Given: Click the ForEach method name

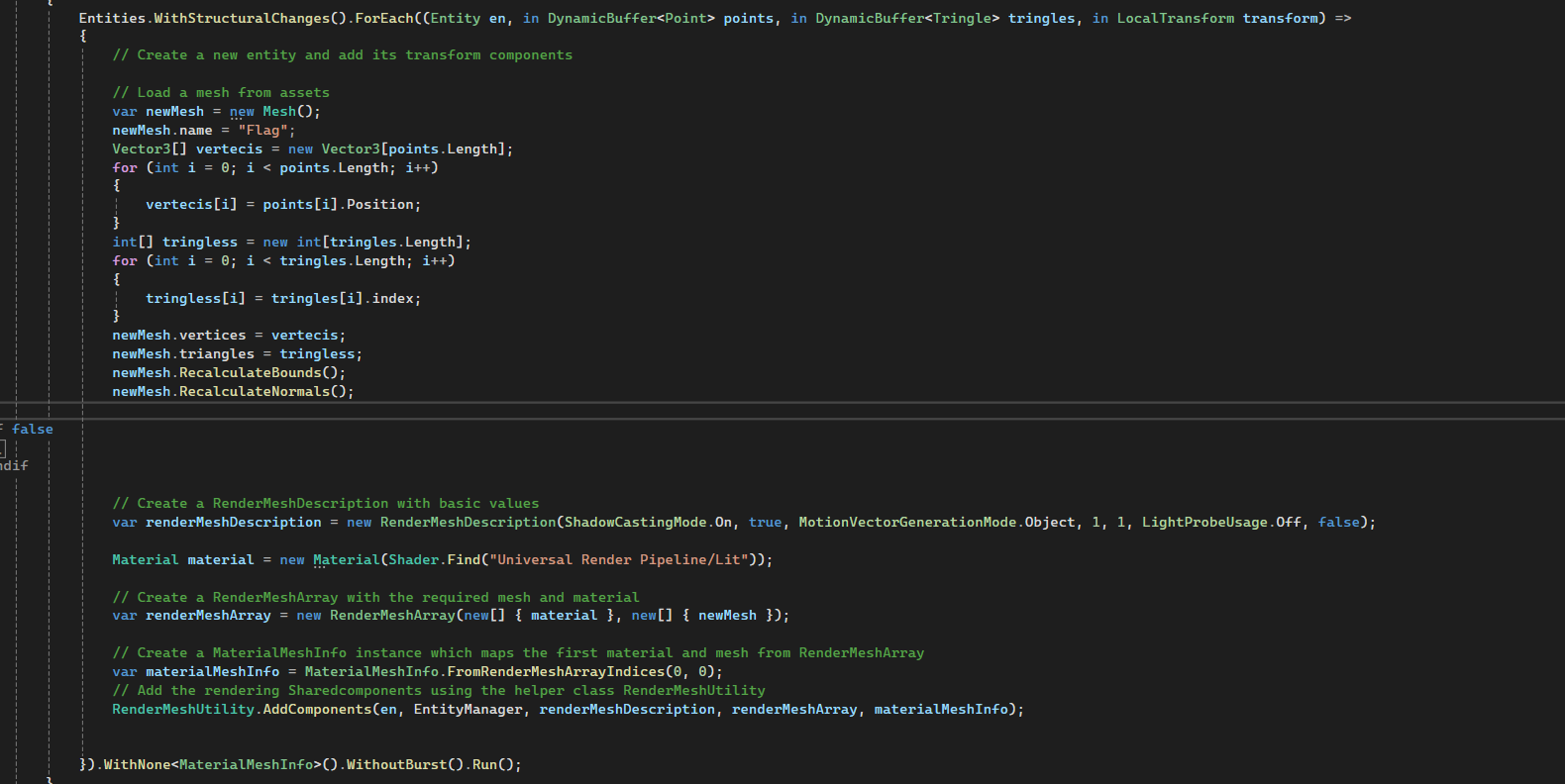Looking at the screenshot, I should point(384,18).
